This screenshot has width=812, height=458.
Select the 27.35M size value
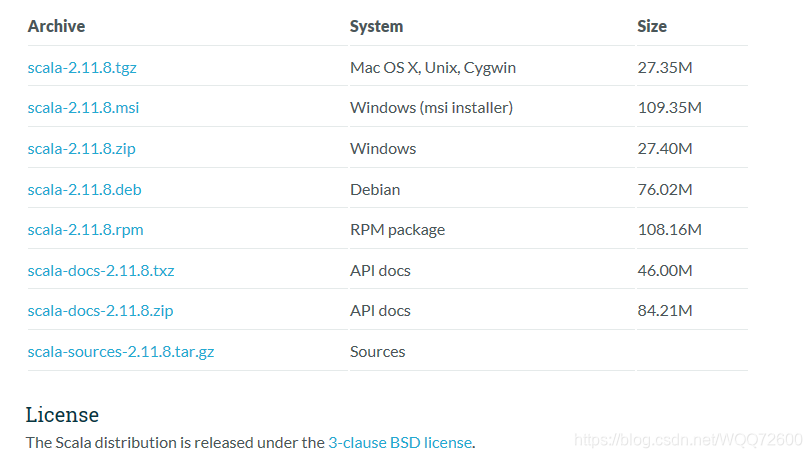click(x=665, y=67)
